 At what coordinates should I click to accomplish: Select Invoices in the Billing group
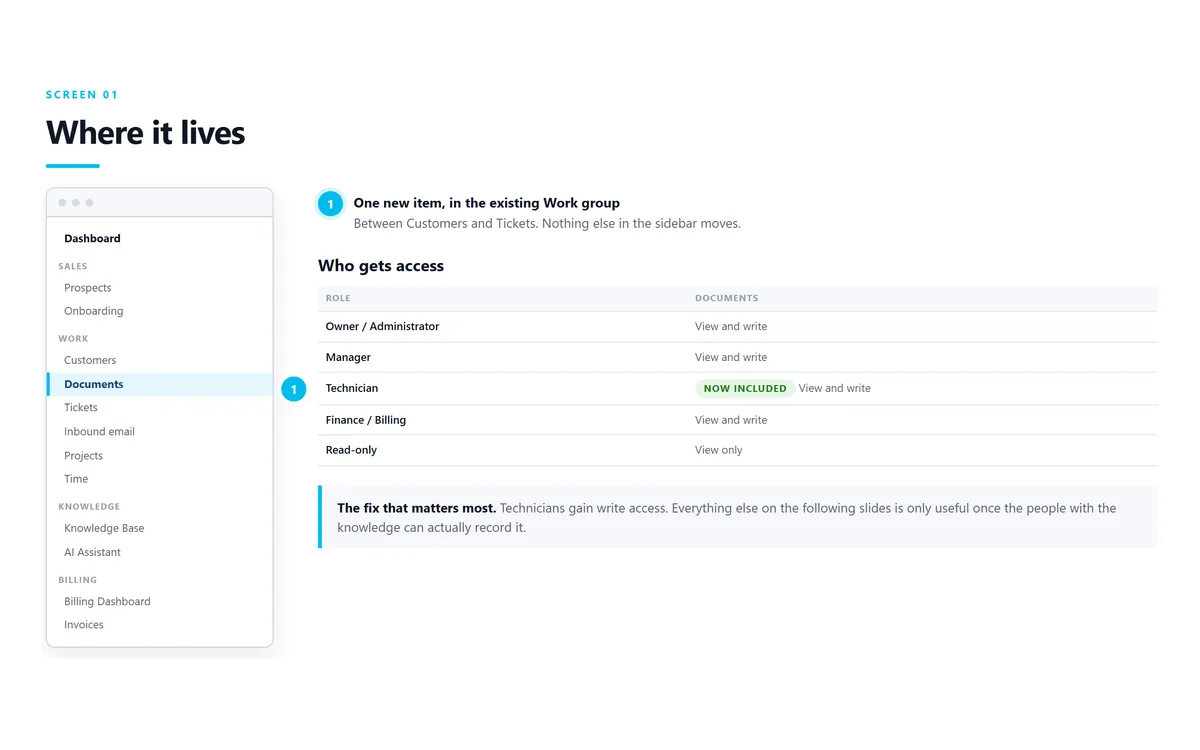coord(84,625)
